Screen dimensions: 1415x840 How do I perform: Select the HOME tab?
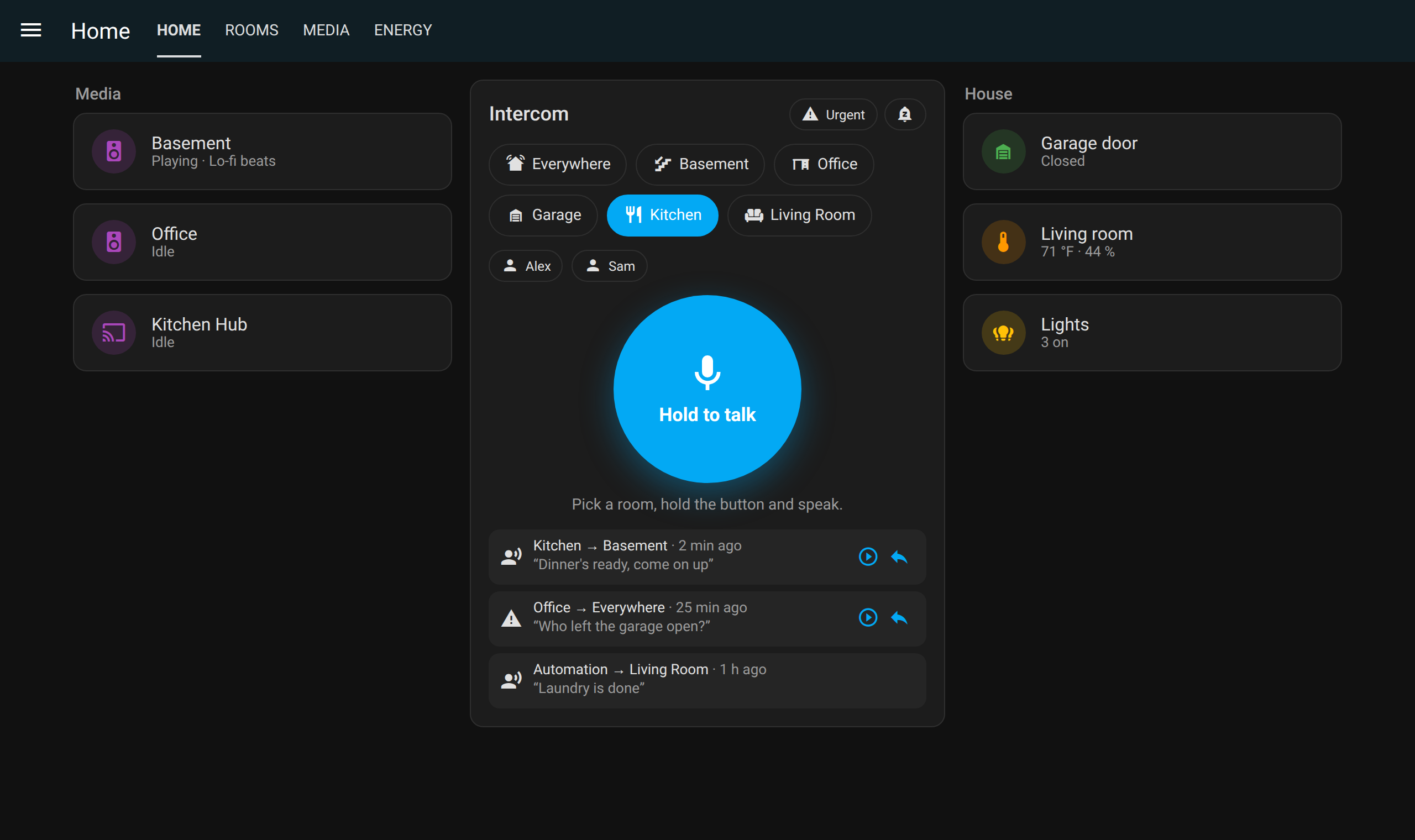[x=179, y=30]
